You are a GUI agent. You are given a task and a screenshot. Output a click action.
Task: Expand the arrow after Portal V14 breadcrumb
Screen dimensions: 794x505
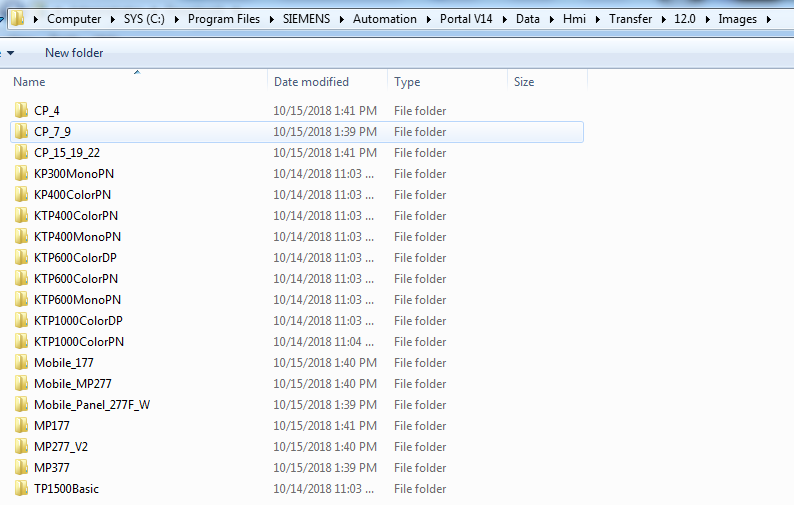(x=504, y=19)
